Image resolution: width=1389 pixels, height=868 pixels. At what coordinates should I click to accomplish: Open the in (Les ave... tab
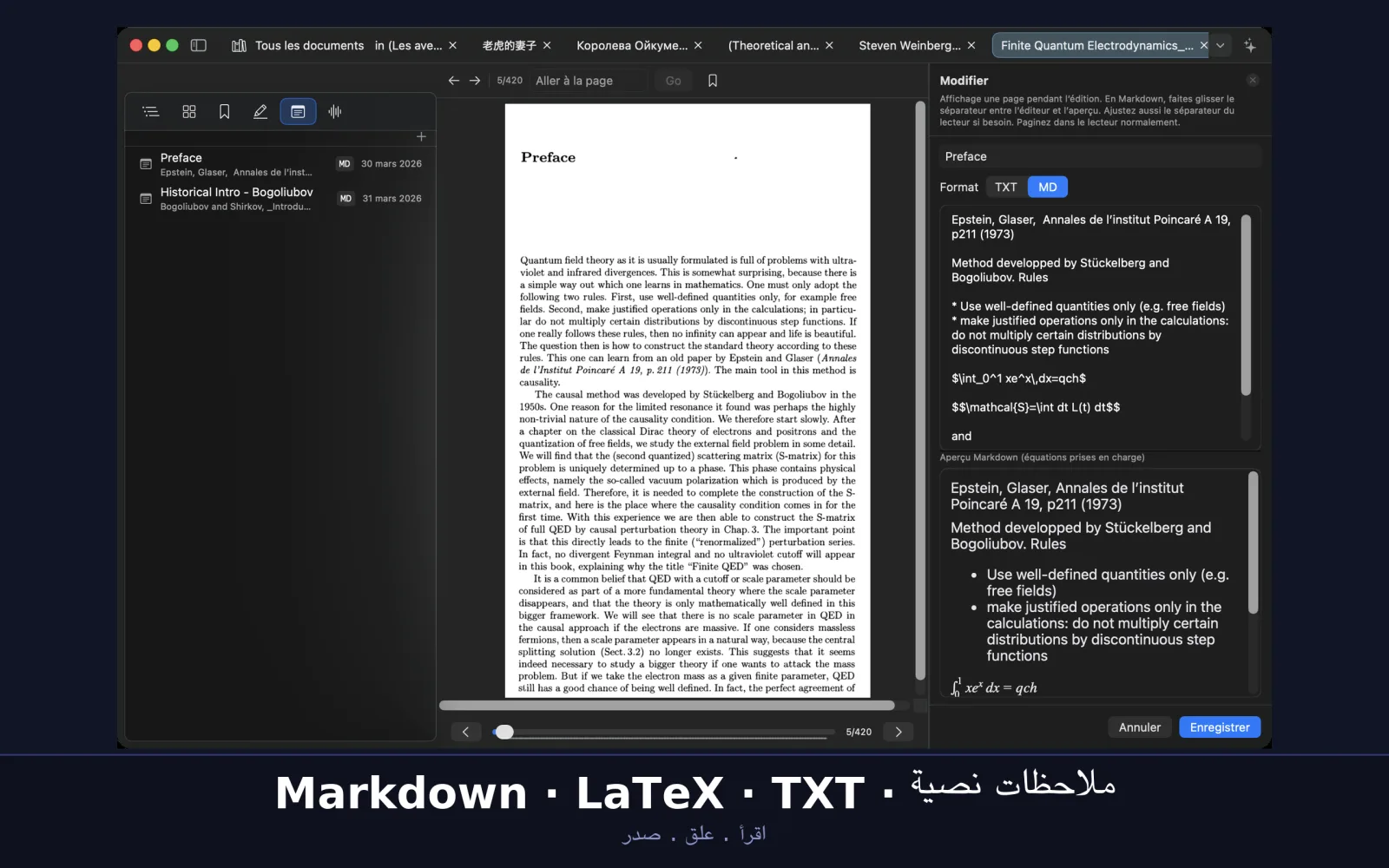click(x=408, y=45)
